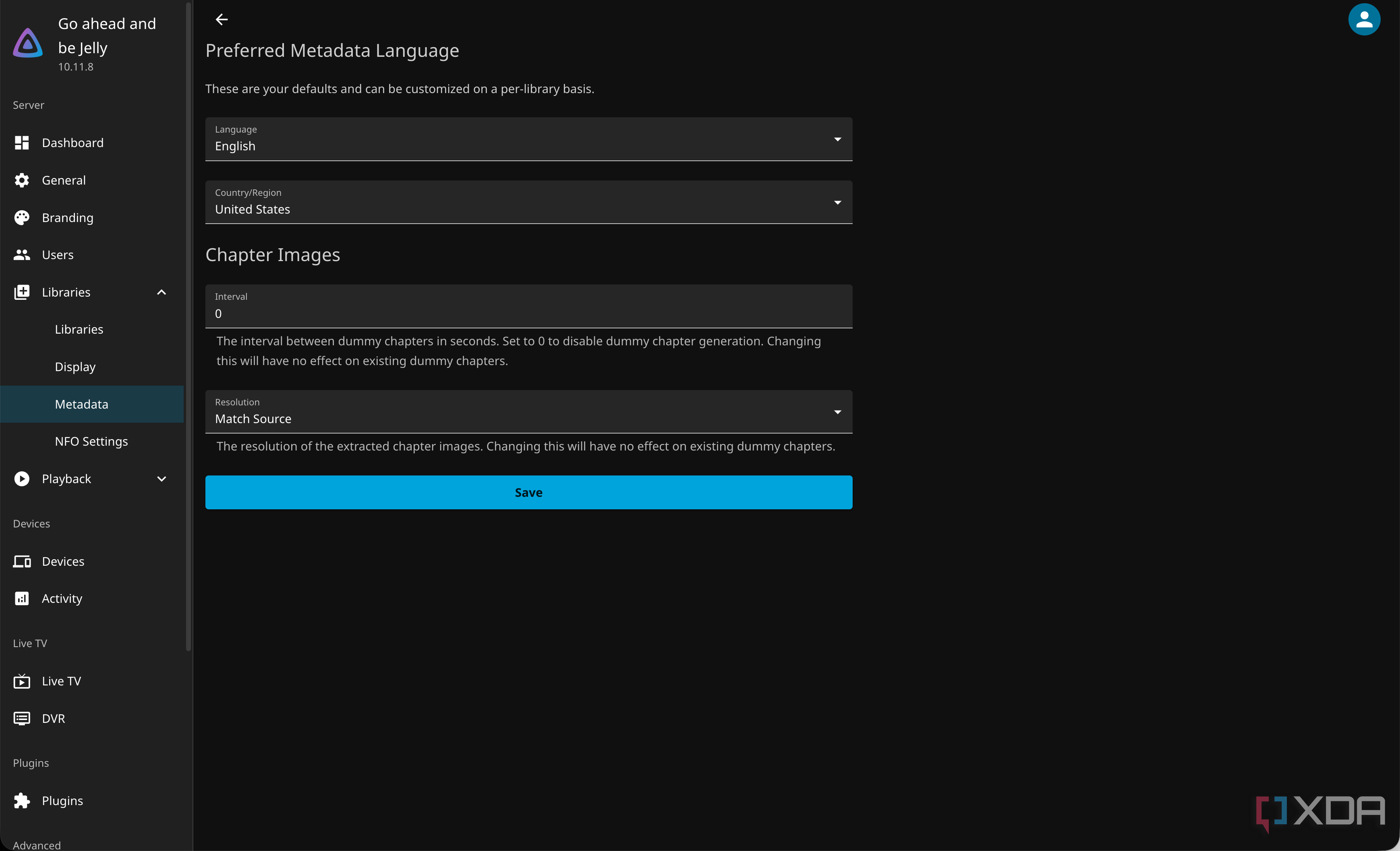This screenshot has height=851, width=1400.
Task: Click the Users people icon
Action: point(22,255)
